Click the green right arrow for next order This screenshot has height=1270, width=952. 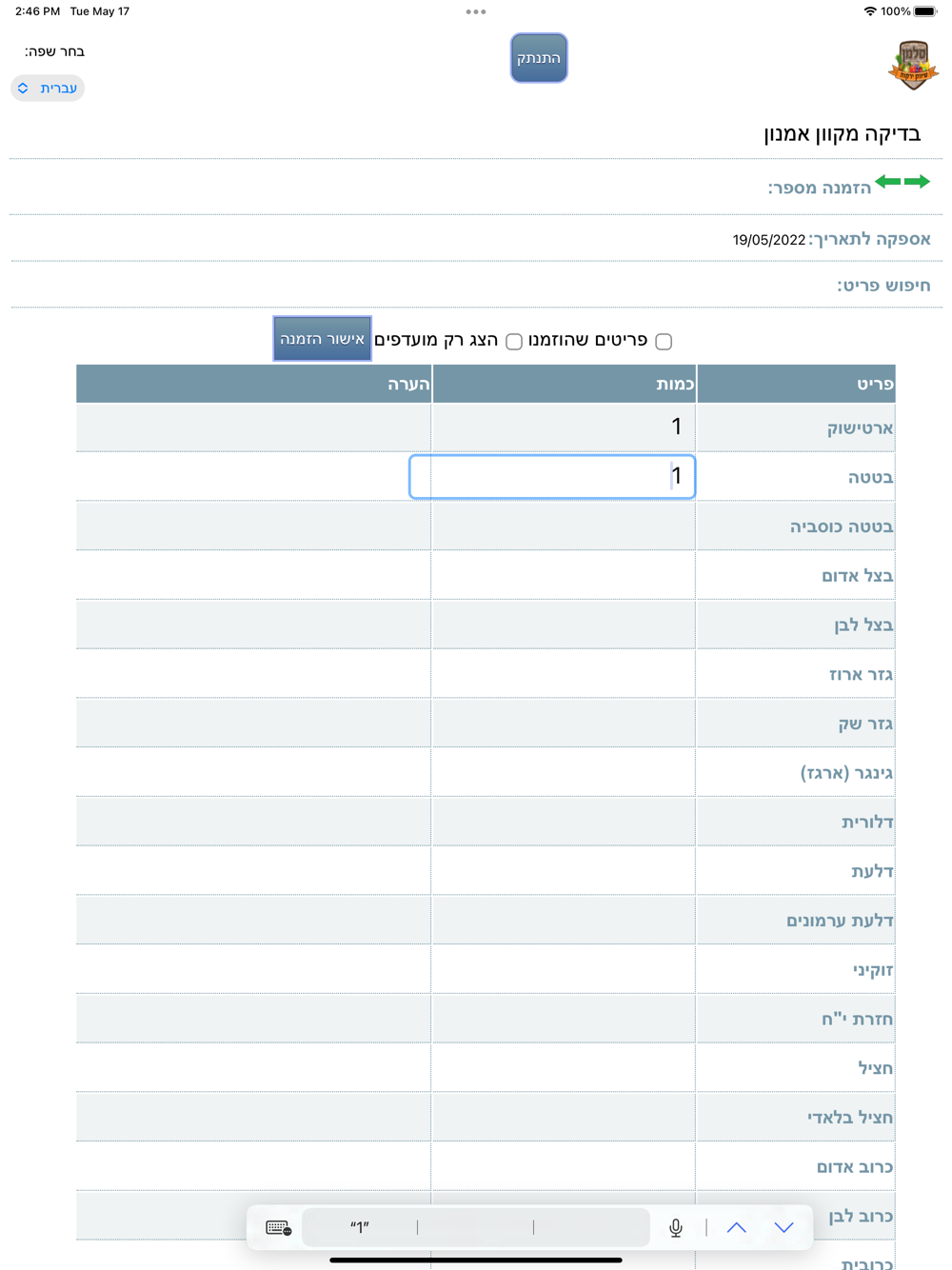918,182
